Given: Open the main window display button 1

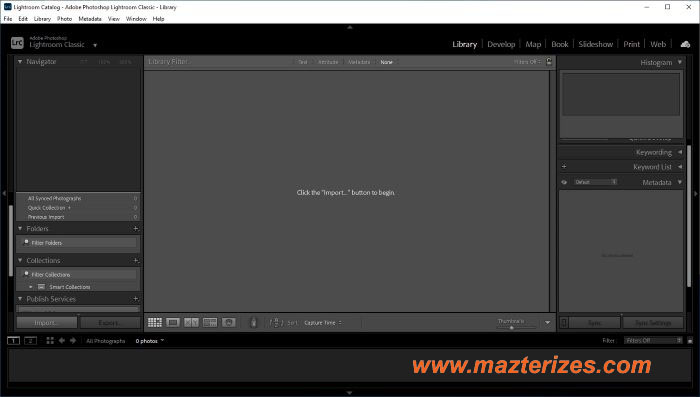Looking at the screenshot, I should pyautogui.click(x=13, y=341).
